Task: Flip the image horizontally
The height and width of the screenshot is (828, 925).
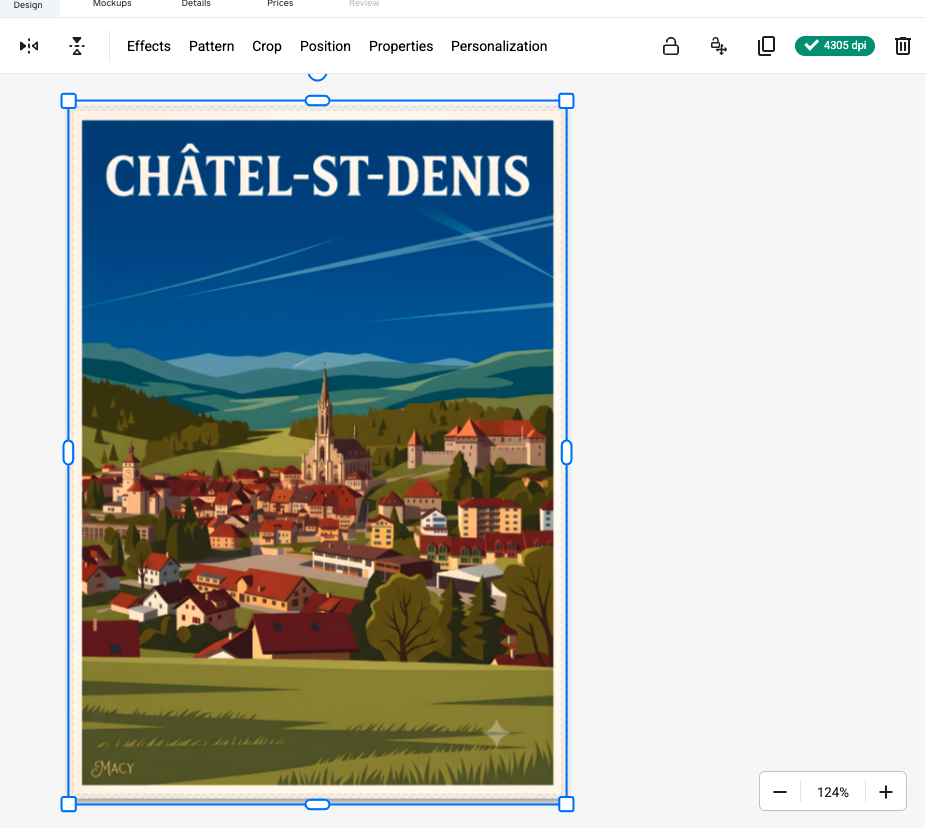Action: click(x=29, y=46)
